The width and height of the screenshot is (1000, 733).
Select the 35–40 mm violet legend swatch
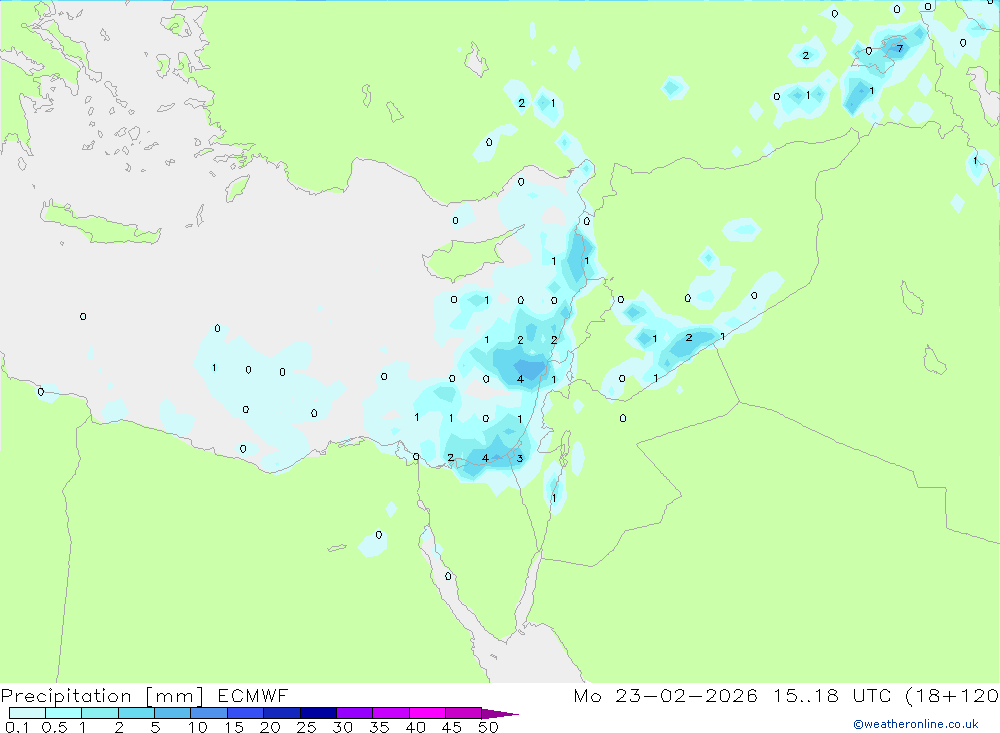click(390, 713)
